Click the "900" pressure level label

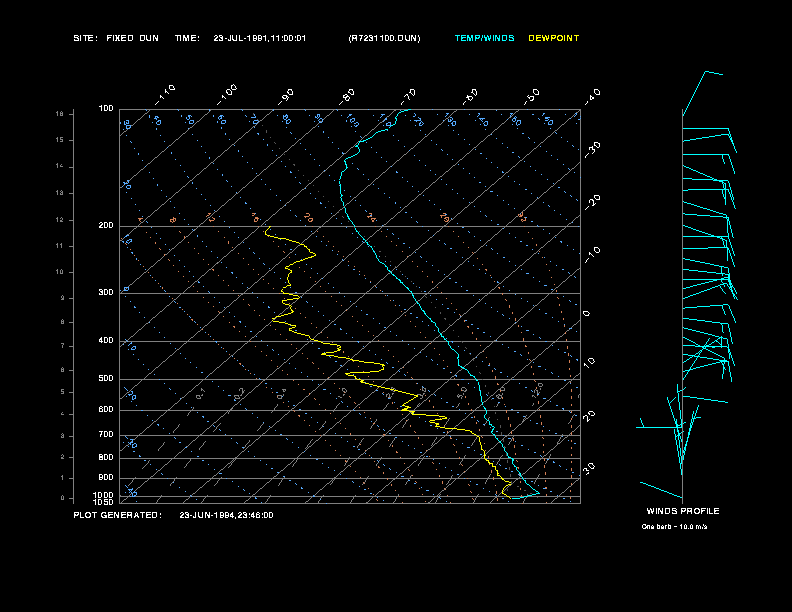[x=106, y=477]
